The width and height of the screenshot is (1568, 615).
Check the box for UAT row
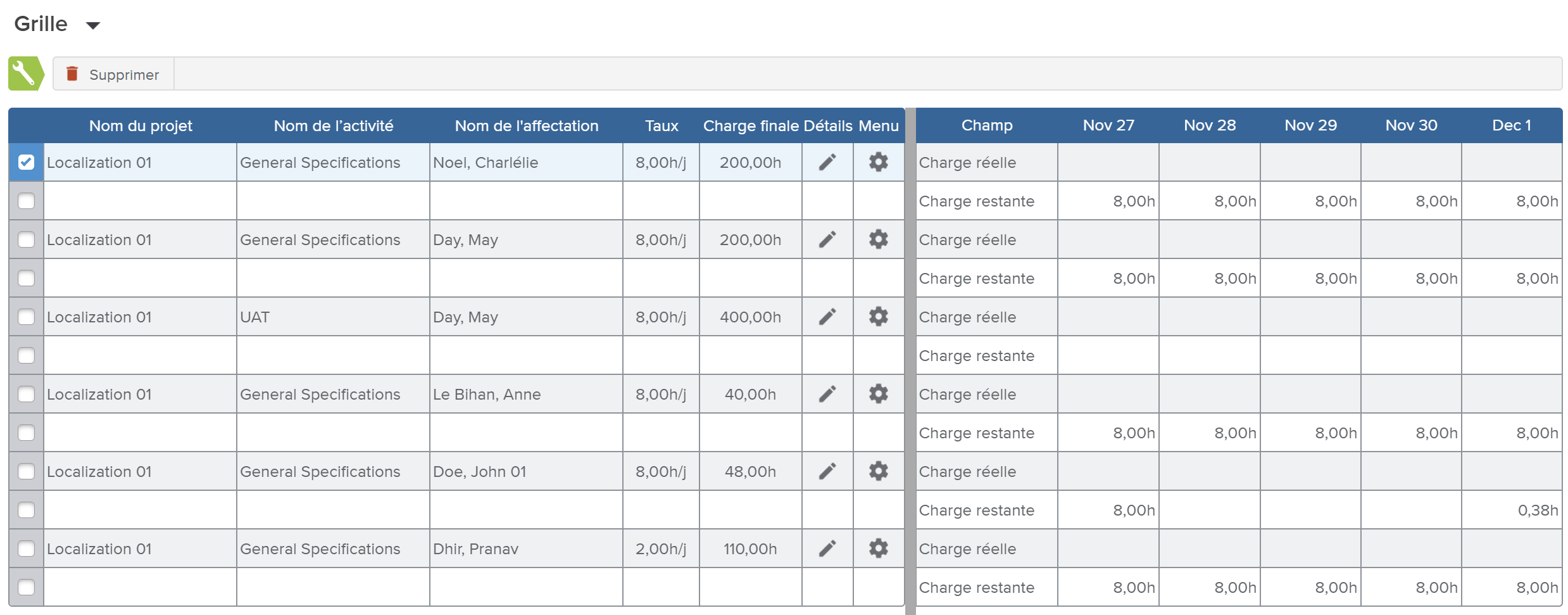[x=26, y=317]
